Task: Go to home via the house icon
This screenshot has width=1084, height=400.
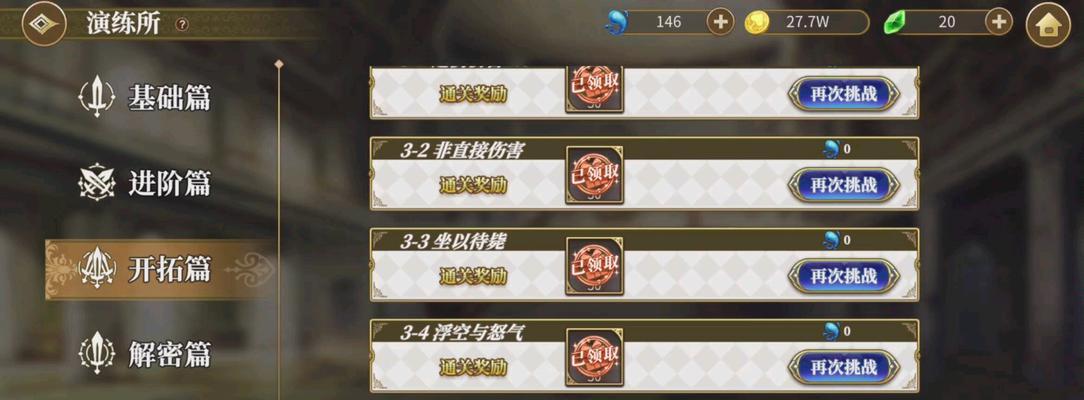Action: pyautogui.click(x=1048, y=25)
